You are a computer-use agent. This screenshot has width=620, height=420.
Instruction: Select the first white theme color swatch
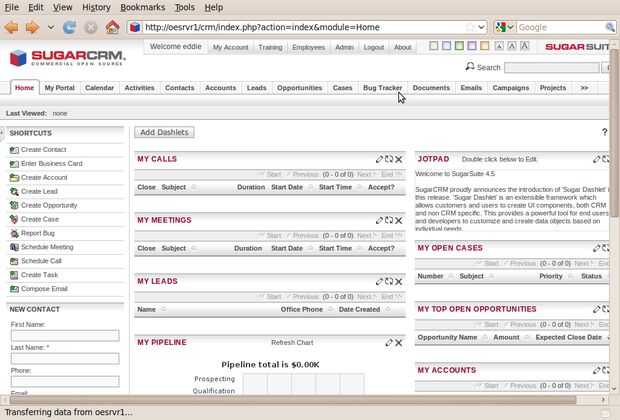point(433,46)
